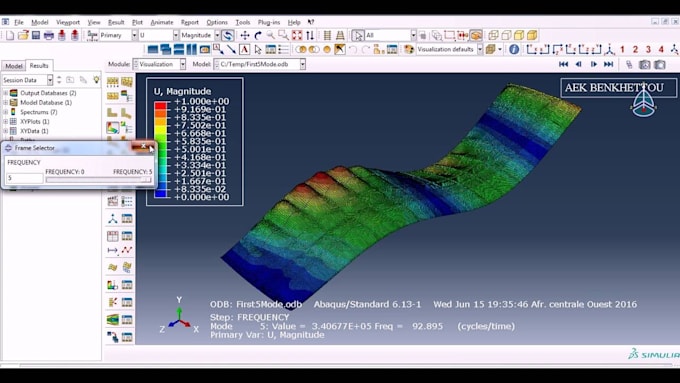The width and height of the screenshot is (680, 383).
Task: Expand the Spectrums (7) node
Action: pyautogui.click(x=6, y=112)
